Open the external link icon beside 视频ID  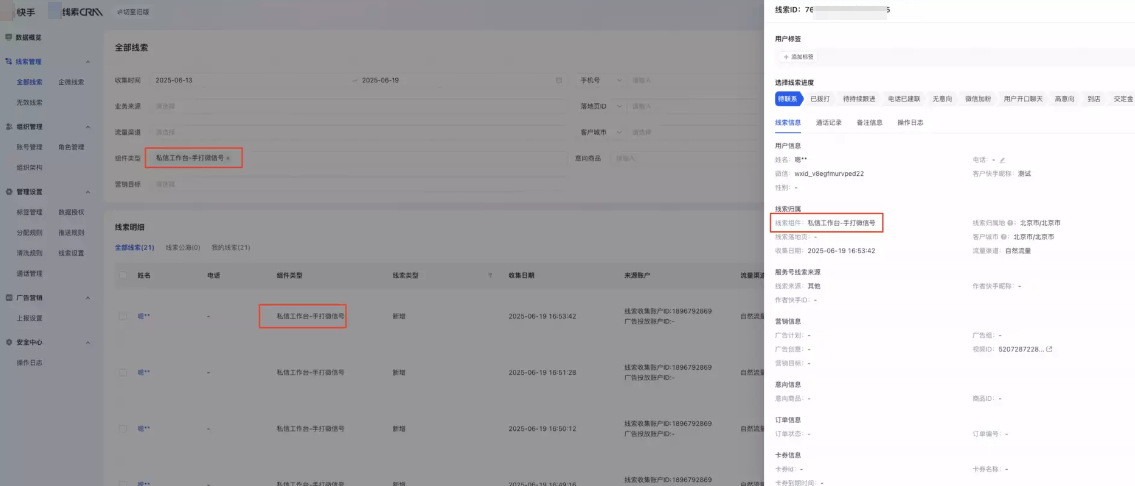pos(1049,349)
